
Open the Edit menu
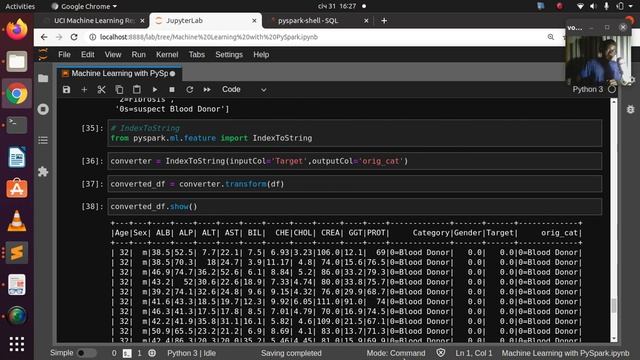tap(87, 55)
